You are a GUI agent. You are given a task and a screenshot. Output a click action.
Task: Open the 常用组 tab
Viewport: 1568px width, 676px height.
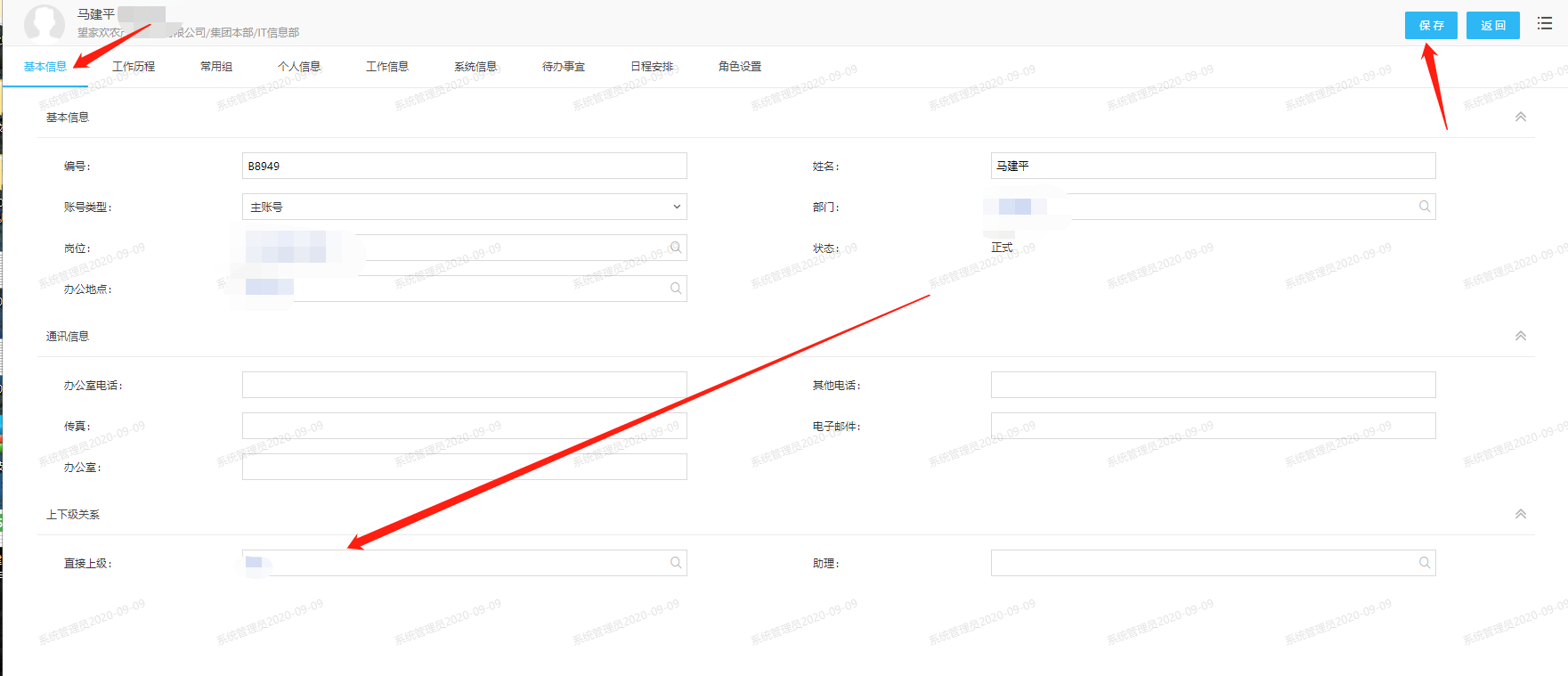(216, 67)
